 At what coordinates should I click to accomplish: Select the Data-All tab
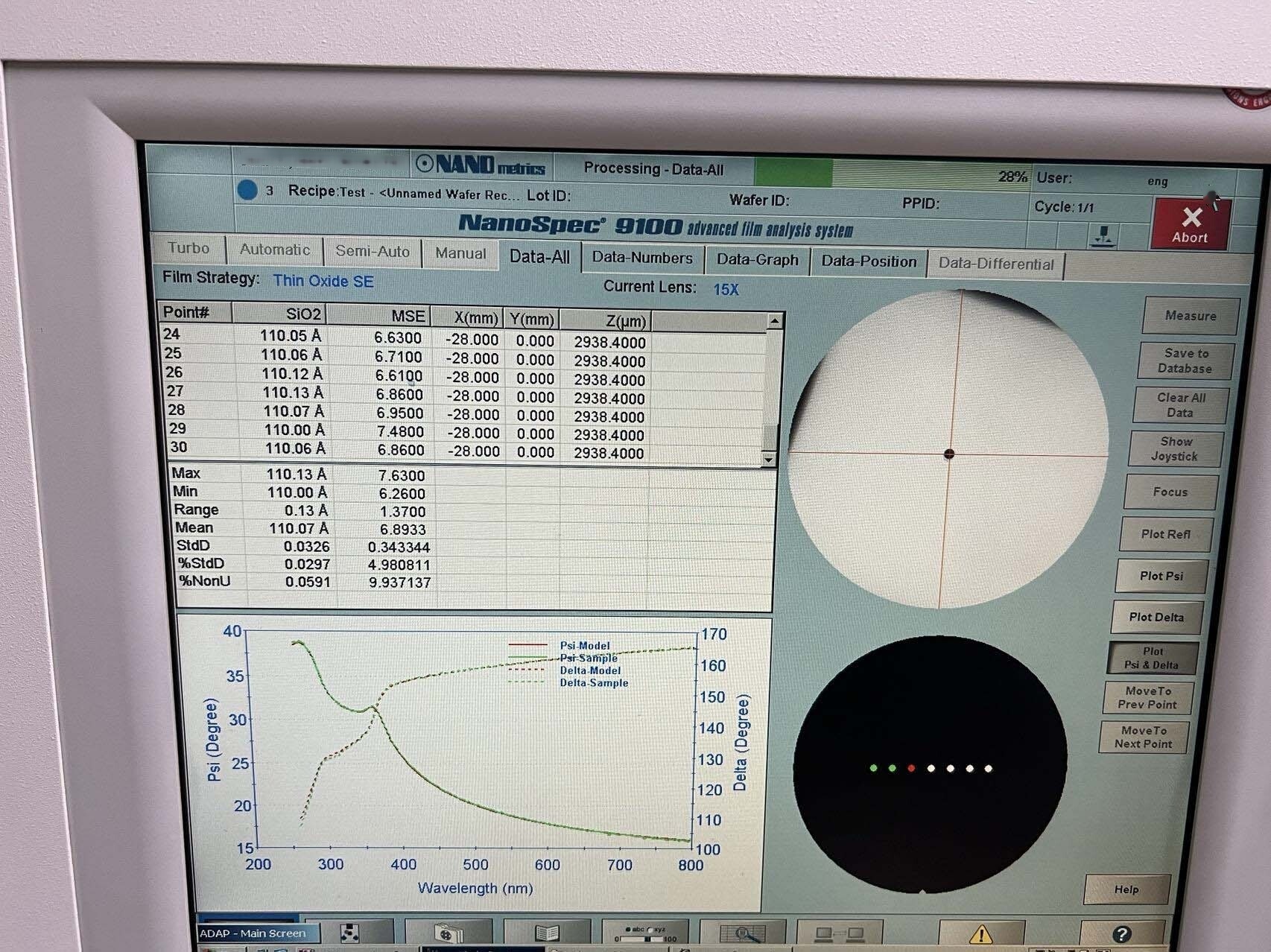coord(539,256)
